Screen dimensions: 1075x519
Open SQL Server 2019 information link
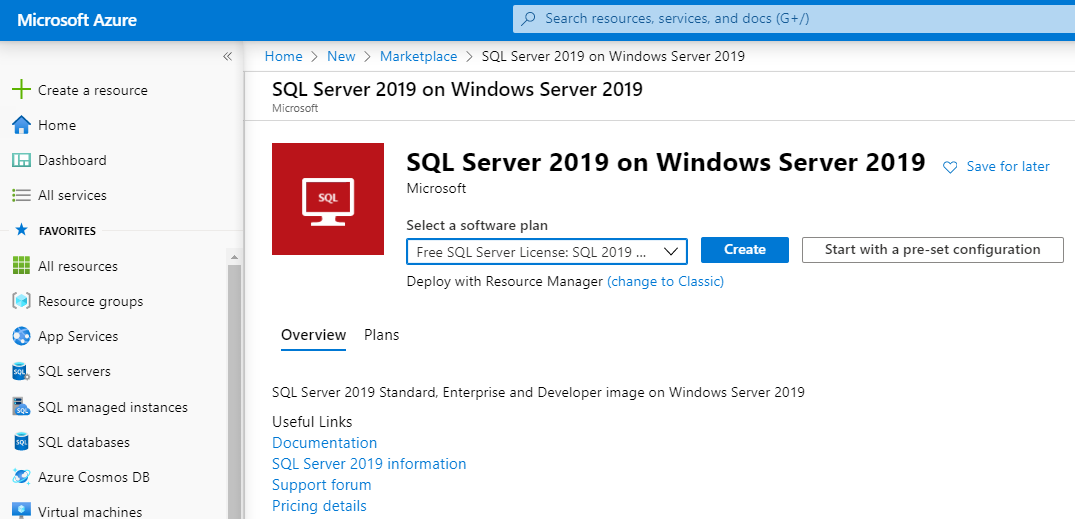(369, 464)
